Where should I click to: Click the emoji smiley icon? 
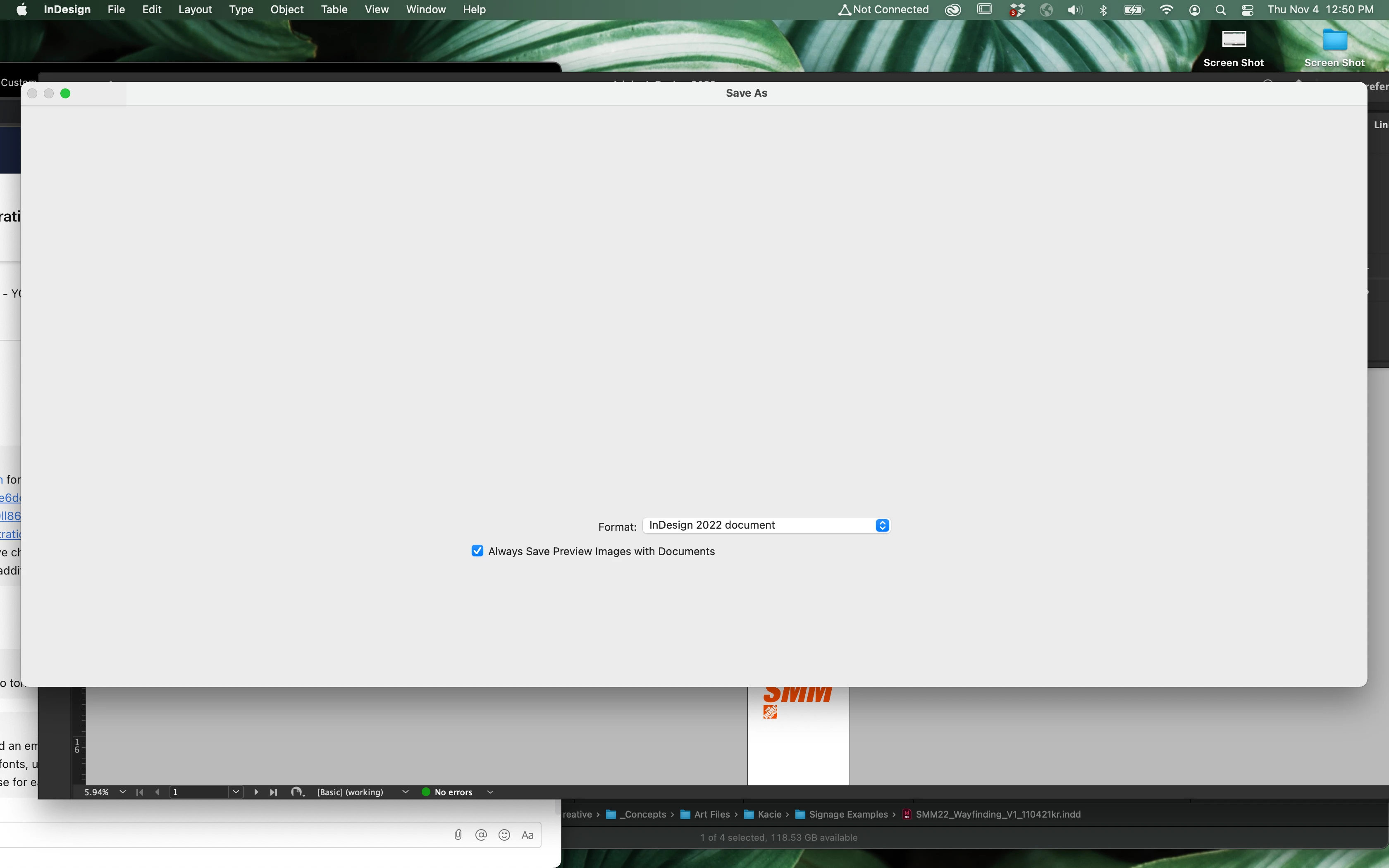(x=504, y=835)
